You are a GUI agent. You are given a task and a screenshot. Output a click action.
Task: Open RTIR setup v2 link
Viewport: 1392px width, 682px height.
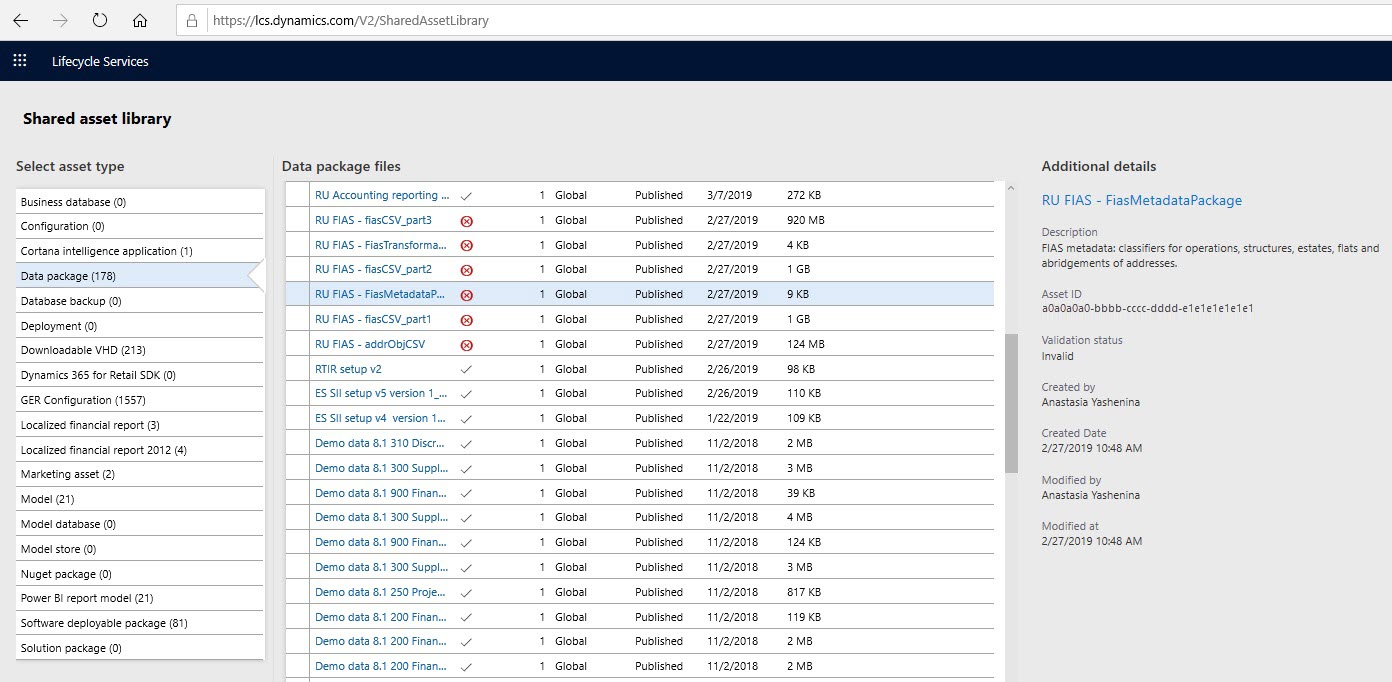tap(348, 369)
